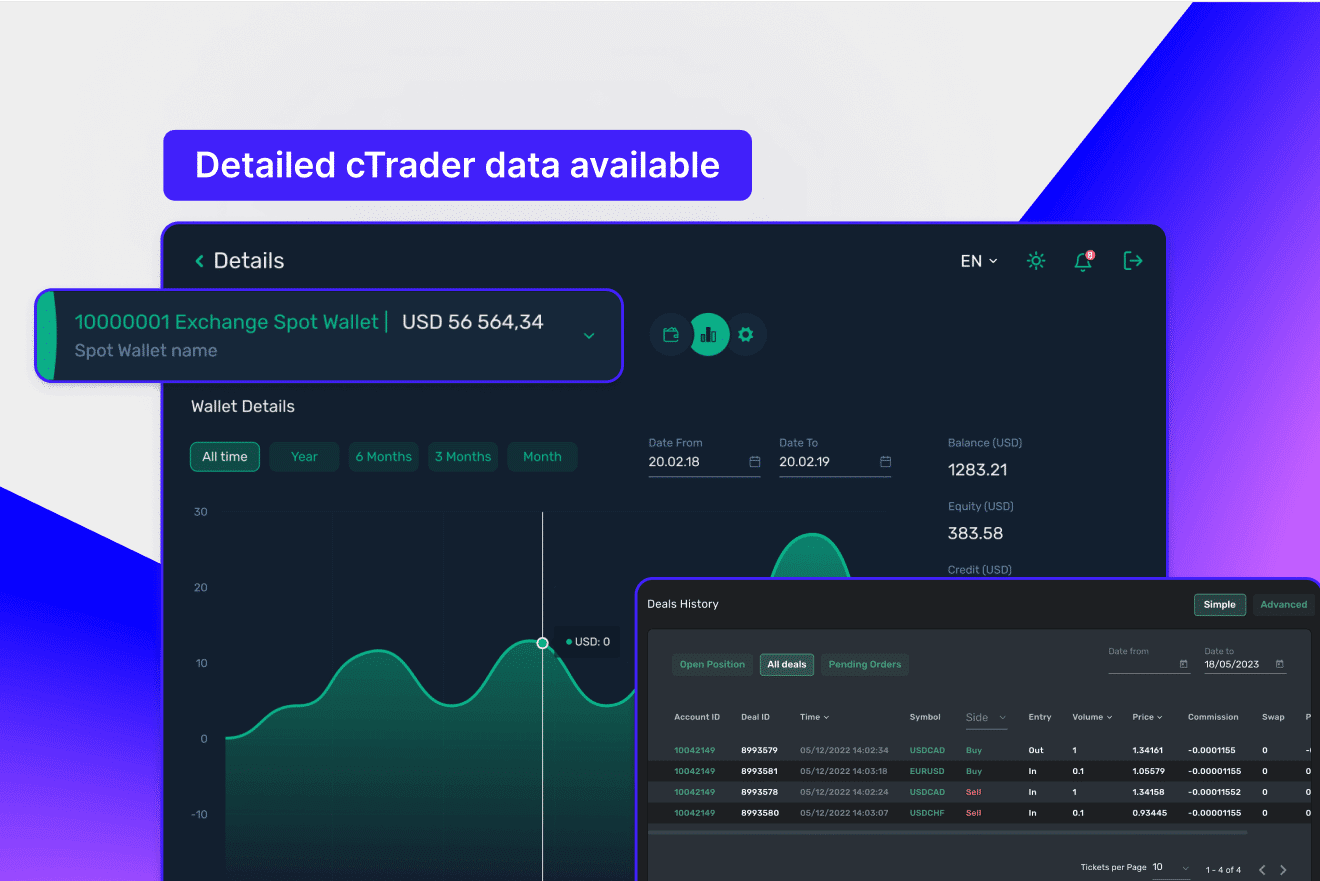
Task: Open the notifications bell
Action: point(1083,261)
